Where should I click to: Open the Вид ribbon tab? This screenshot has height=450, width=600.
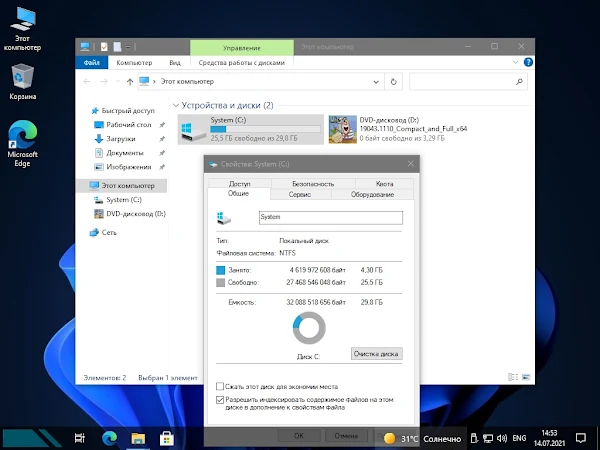click(175, 62)
